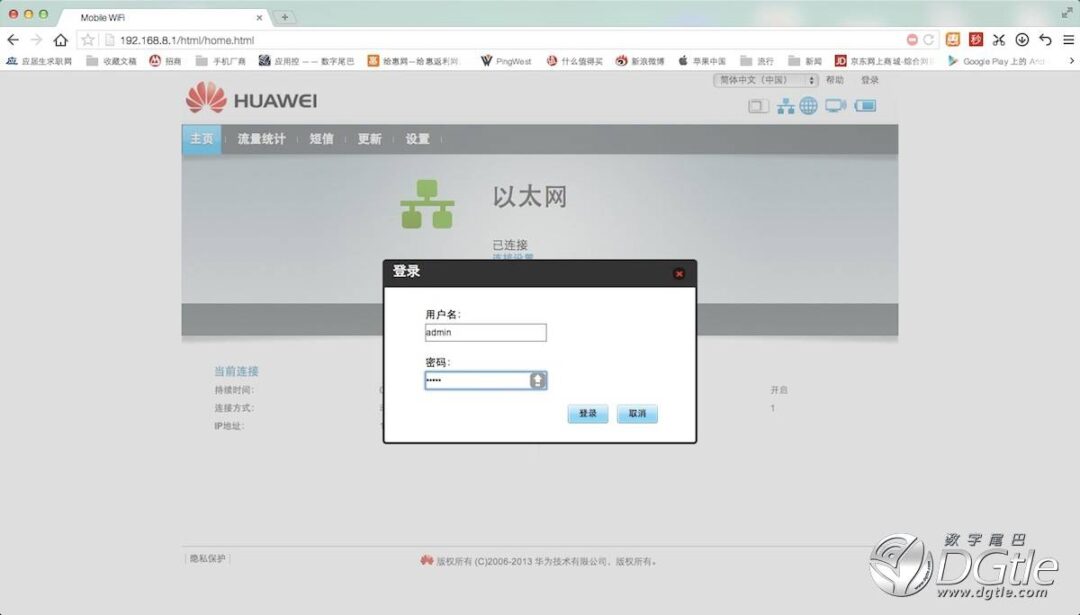Click the caps lock indicator in password field
Image resolution: width=1080 pixels, height=615 pixels.
tap(537, 380)
